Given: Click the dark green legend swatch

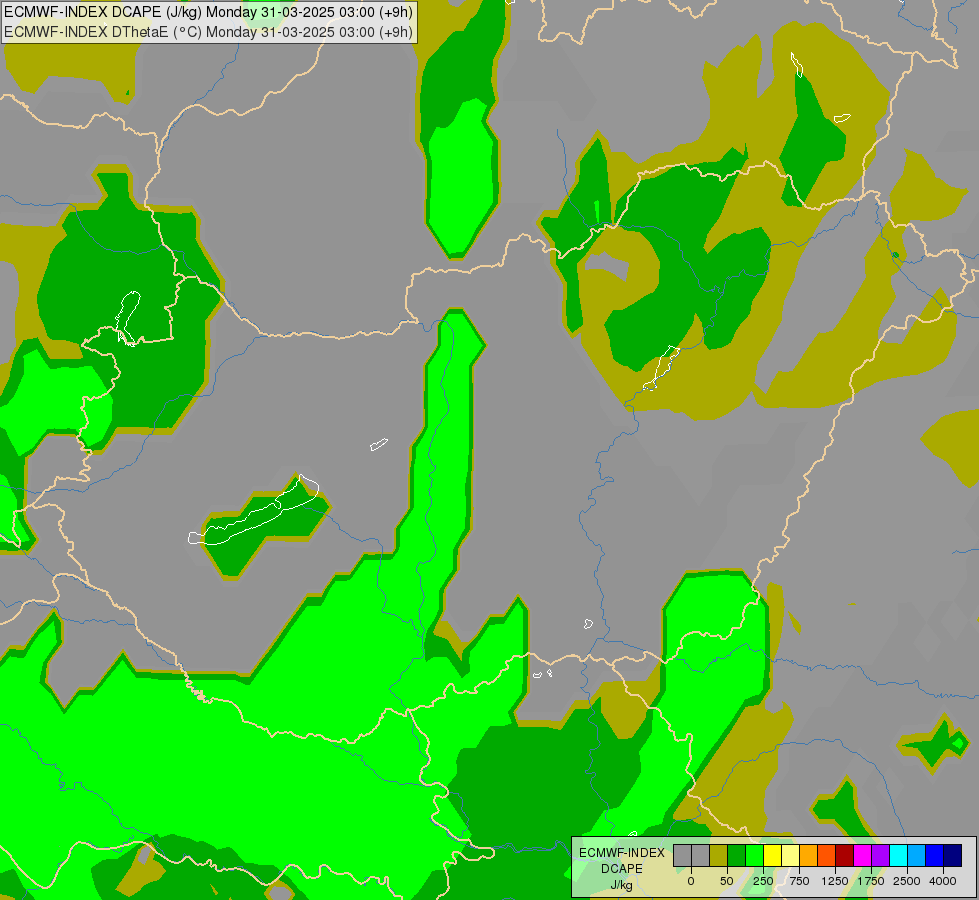Looking at the screenshot, I should click(737, 856).
